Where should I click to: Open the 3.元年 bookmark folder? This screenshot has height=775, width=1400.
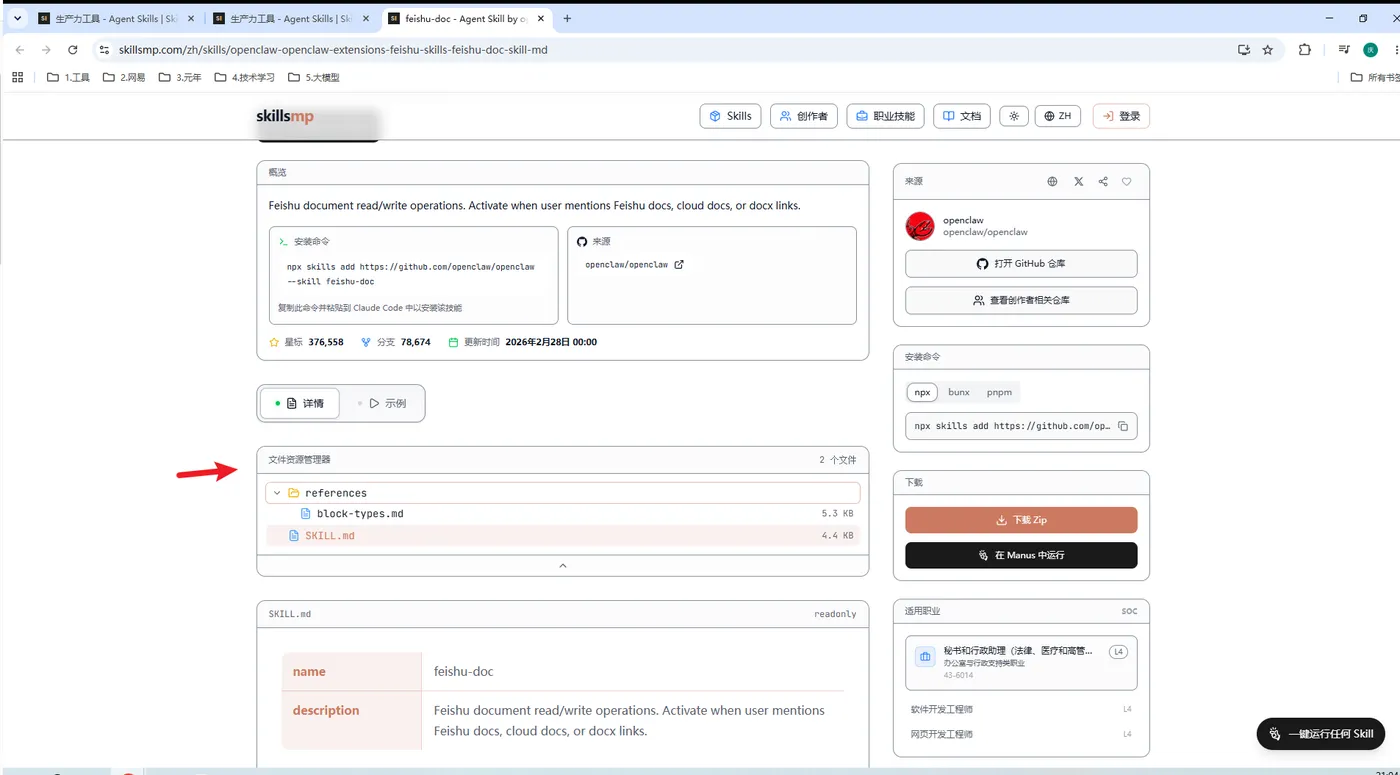[180, 77]
